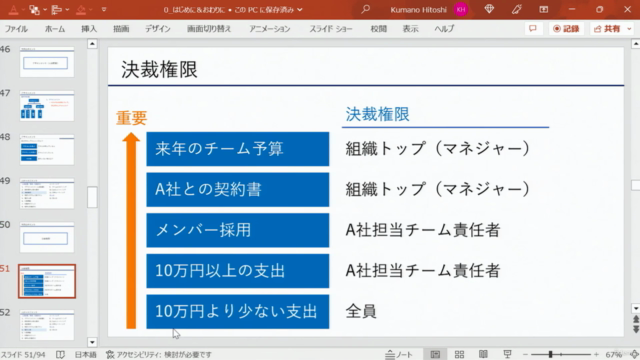
Task: Open dropdown arrow beside font color icon
Action: coord(23,9)
